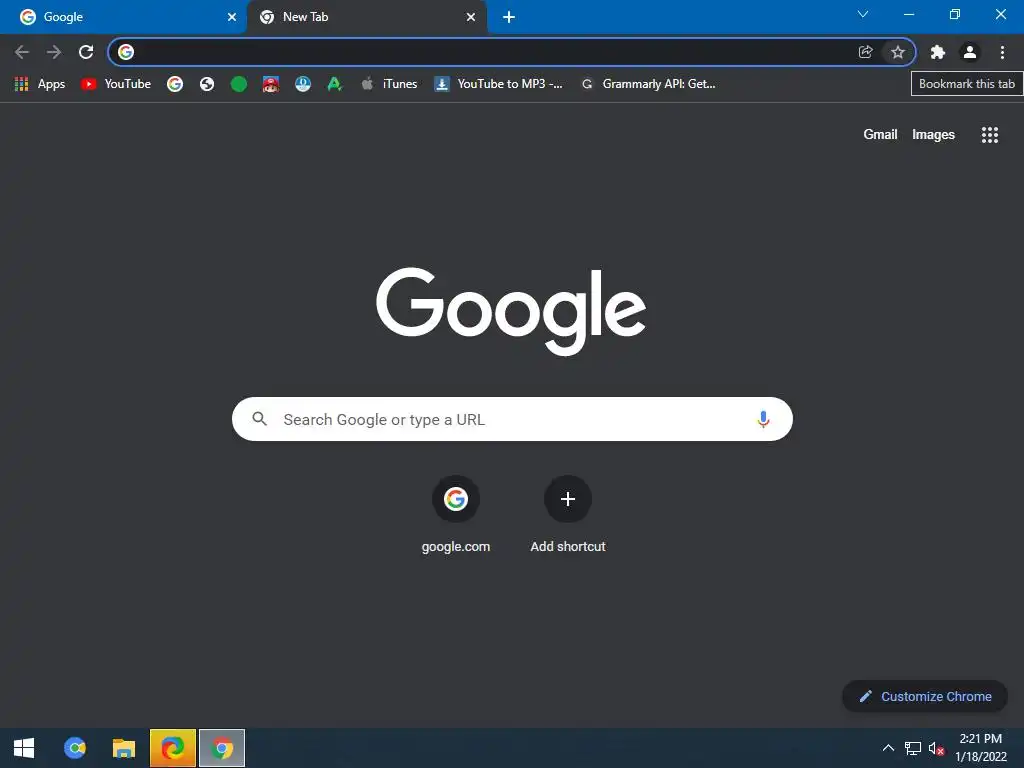Click the magnifier icon in the search box
The width and height of the screenshot is (1024, 768).
(259, 419)
